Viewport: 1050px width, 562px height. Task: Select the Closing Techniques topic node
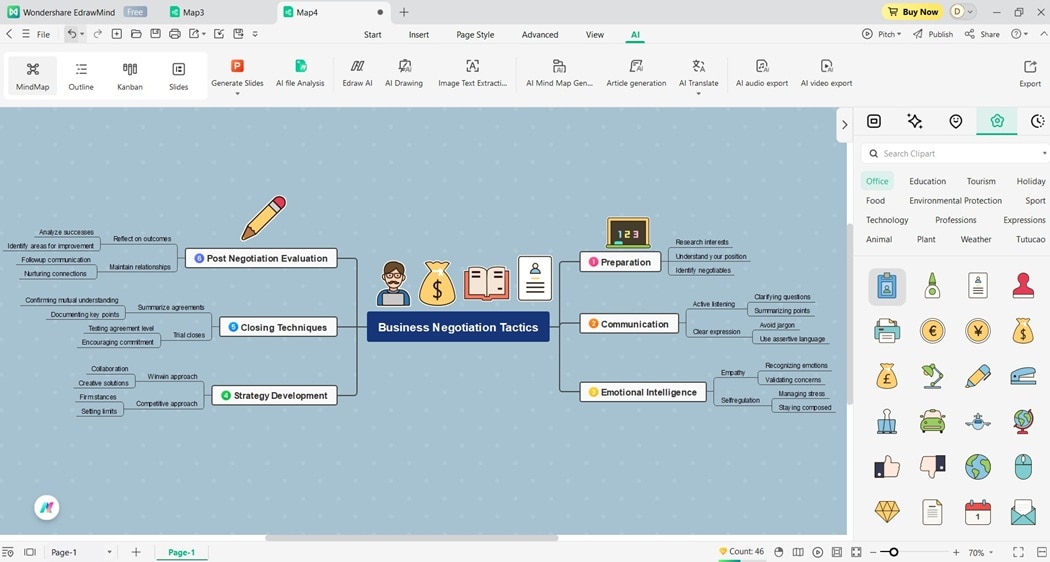(278, 327)
